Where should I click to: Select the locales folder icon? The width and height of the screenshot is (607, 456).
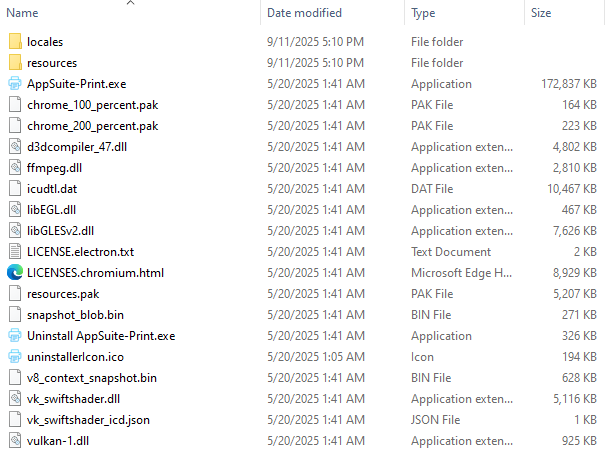point(15,42)
